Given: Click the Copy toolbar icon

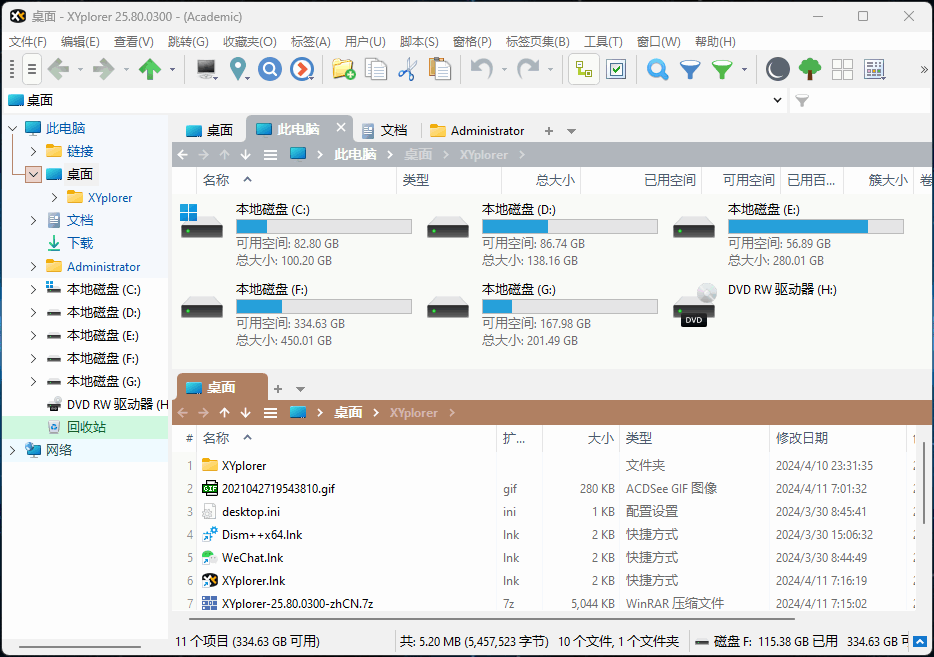Looking at the screenshot, I should (x=376, y=69).
